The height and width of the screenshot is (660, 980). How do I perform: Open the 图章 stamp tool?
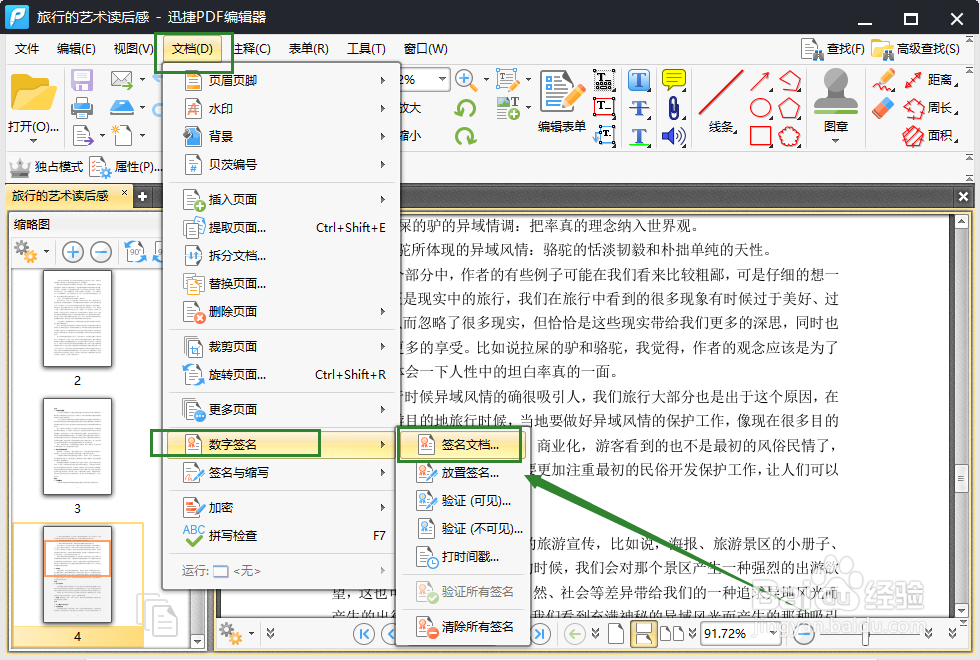coord(836,103)
